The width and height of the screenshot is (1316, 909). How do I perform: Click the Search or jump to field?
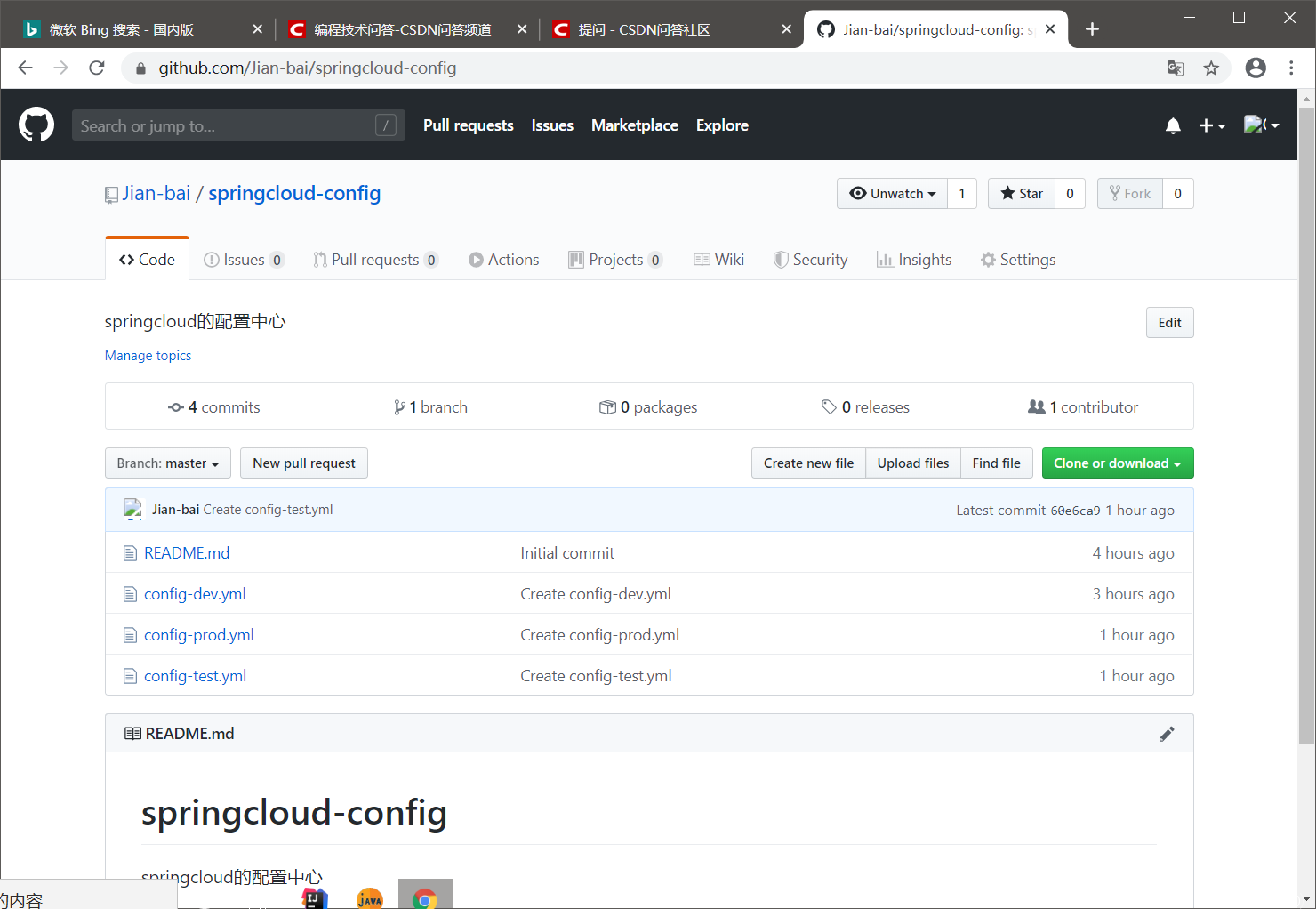click(238, 125)
